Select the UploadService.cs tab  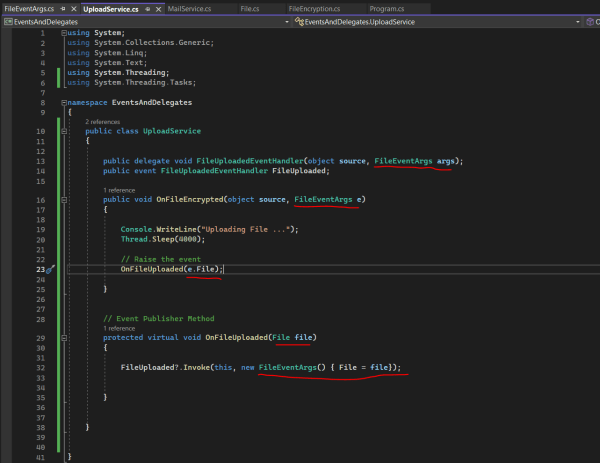coord(111,9)
